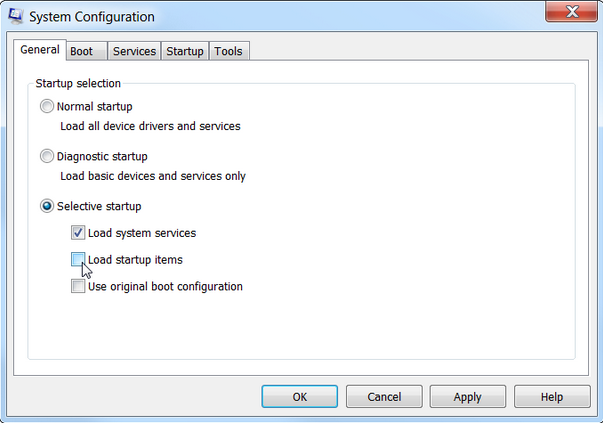Close the System Configuration window
Viewport: 603px width, 423px height.
tap(572, 12)
